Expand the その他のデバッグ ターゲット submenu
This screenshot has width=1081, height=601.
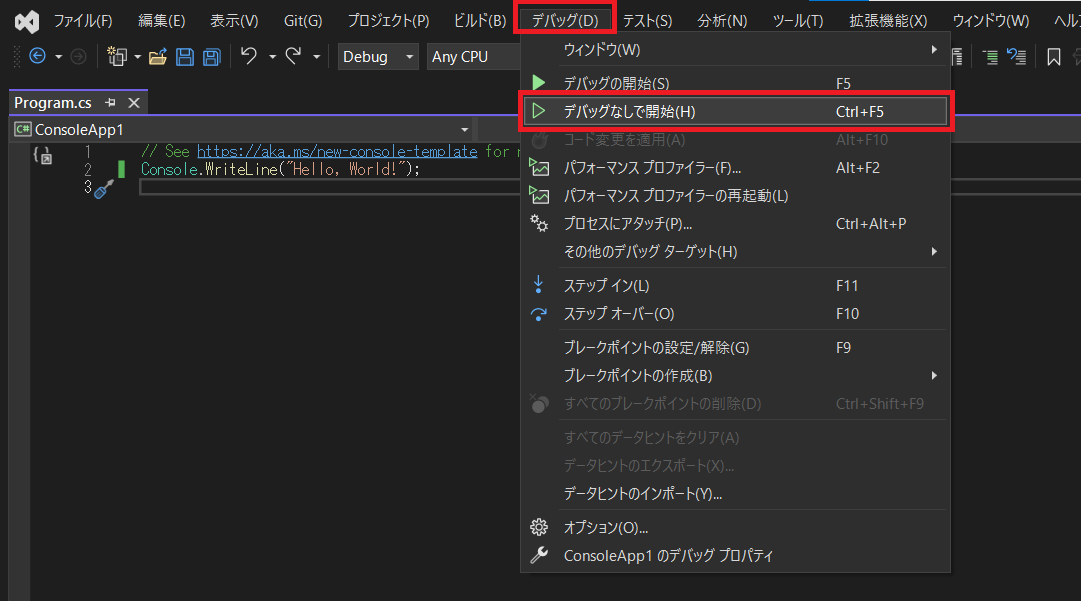(650, 251)
